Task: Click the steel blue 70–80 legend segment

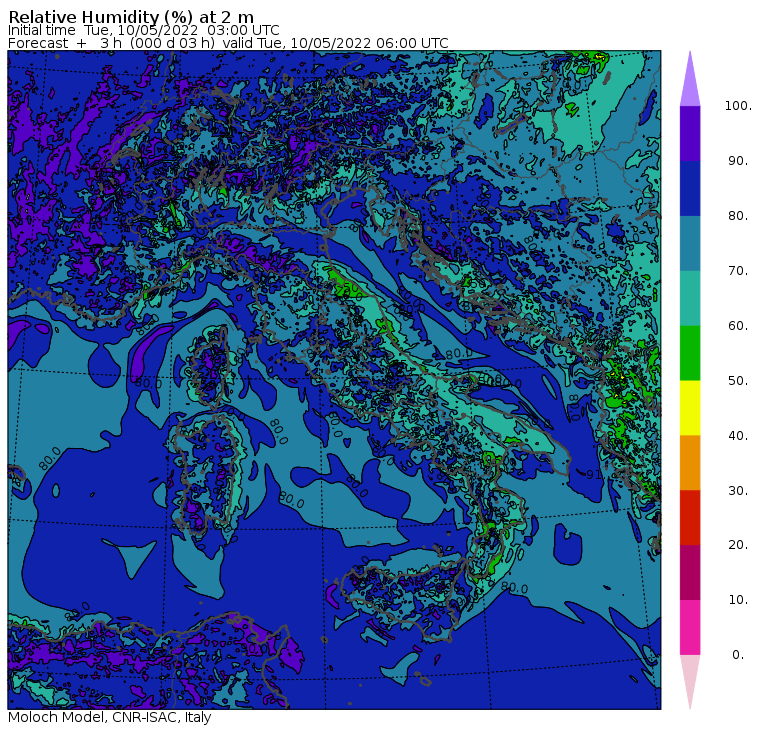Action: coord(690,243)
